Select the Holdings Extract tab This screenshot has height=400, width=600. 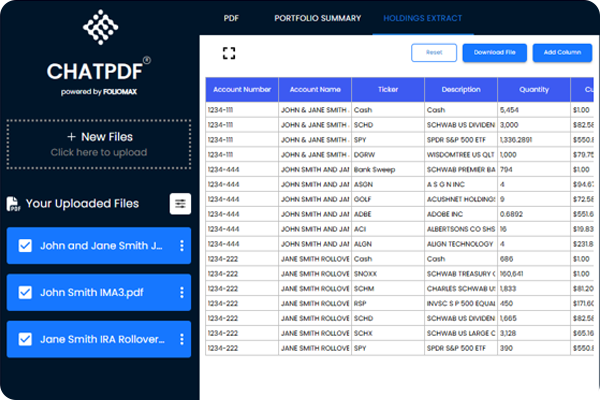423,18
